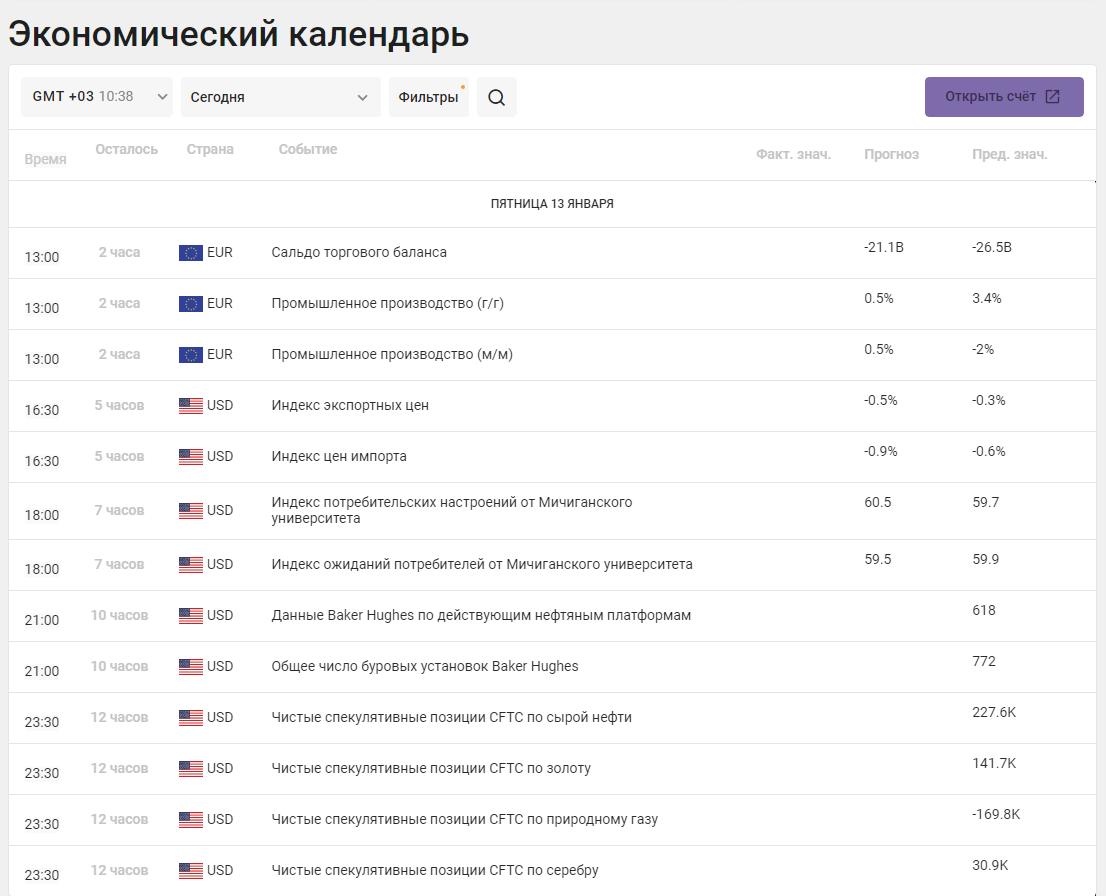Click the search magnifier icon

click(x=497, y=97)
